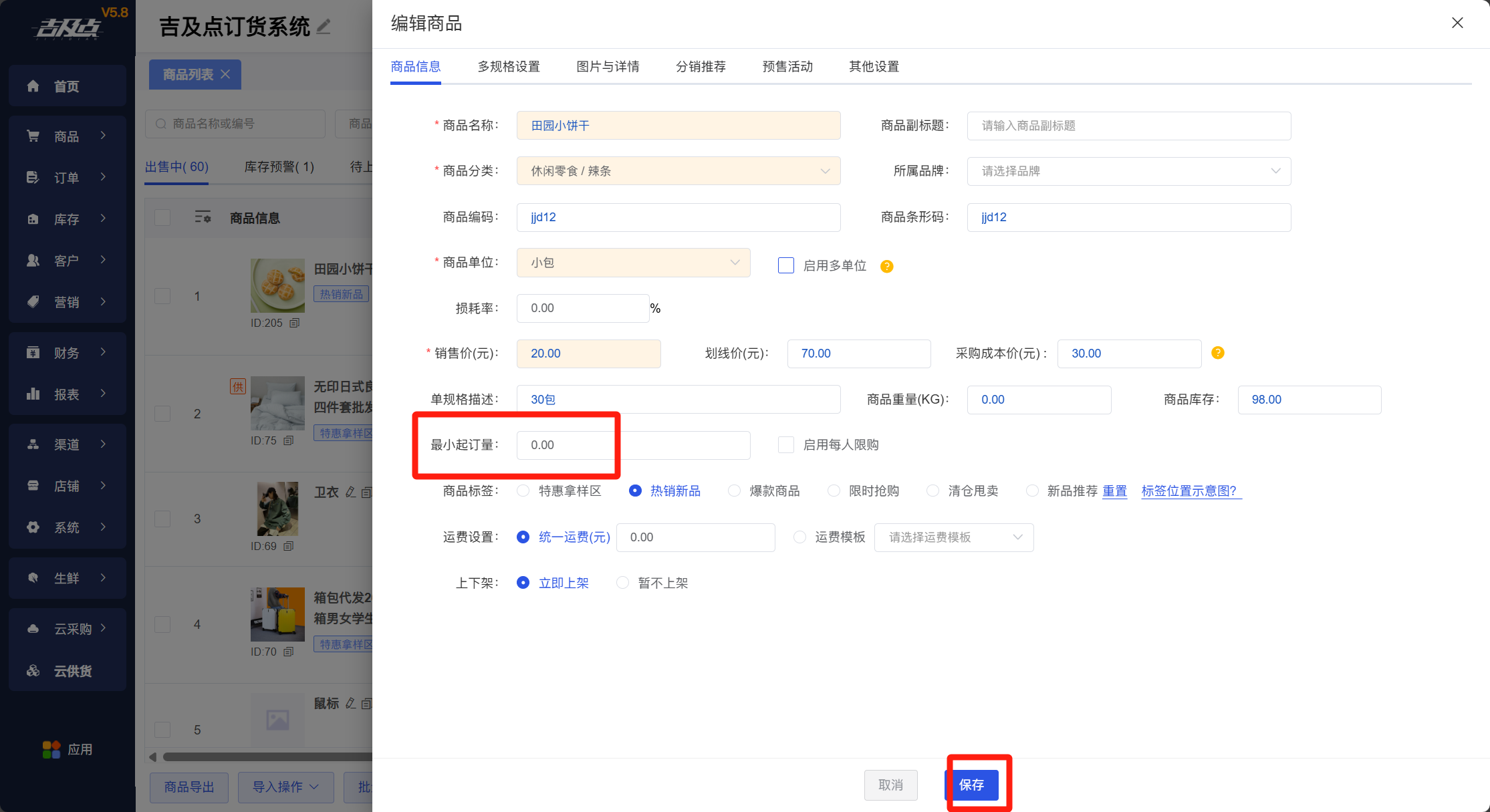Click the home icon in the sidebar
The width and height of the screenshot is (1490, 812).
33,86
